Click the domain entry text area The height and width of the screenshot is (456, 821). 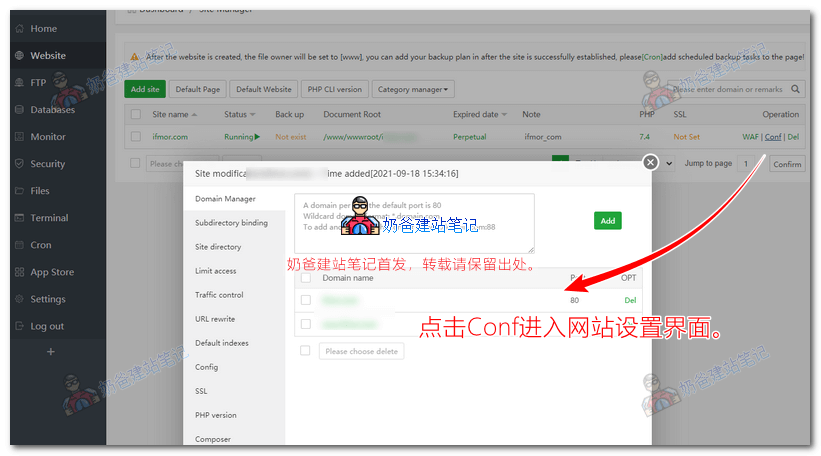point(414,224)
